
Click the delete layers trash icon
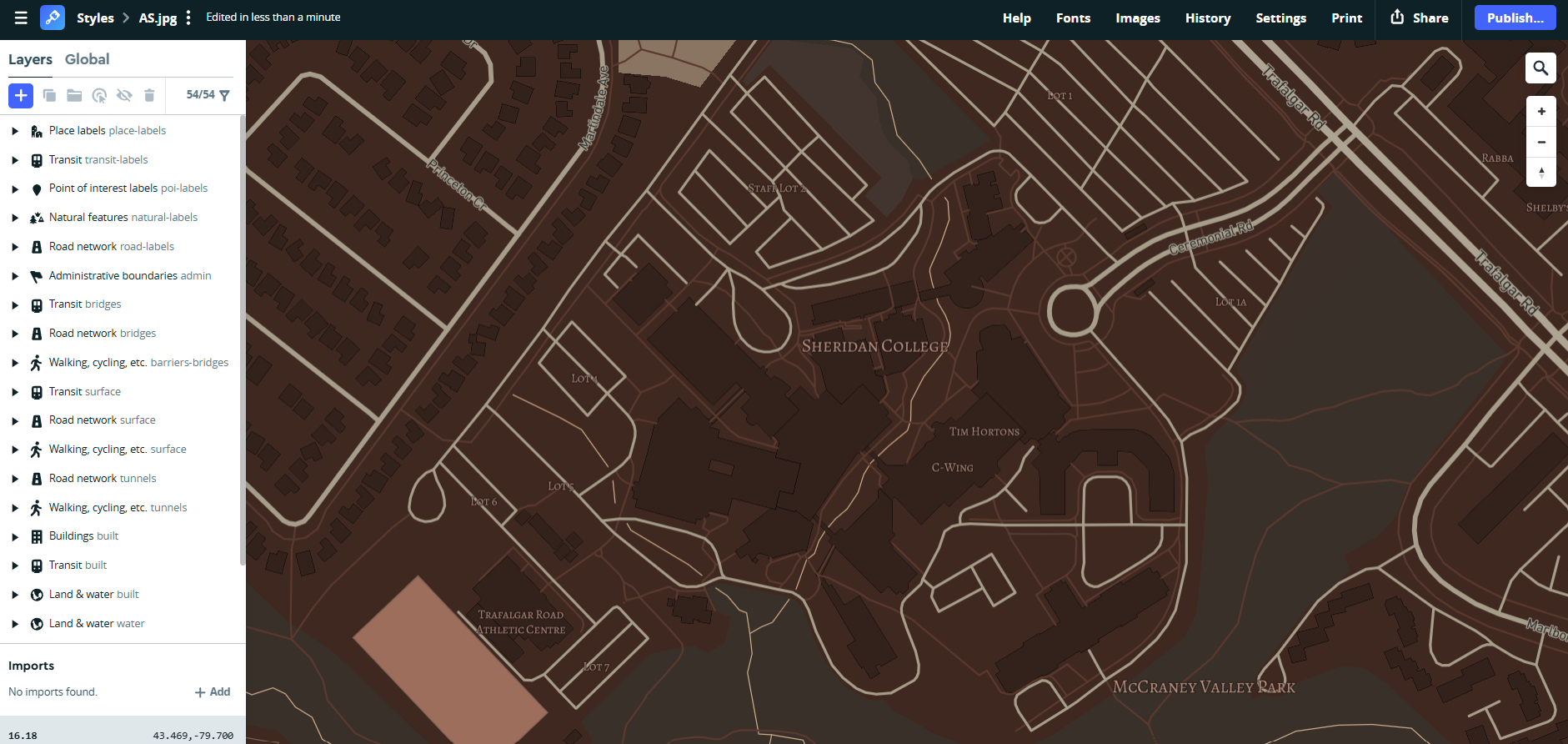click(149, 96)
